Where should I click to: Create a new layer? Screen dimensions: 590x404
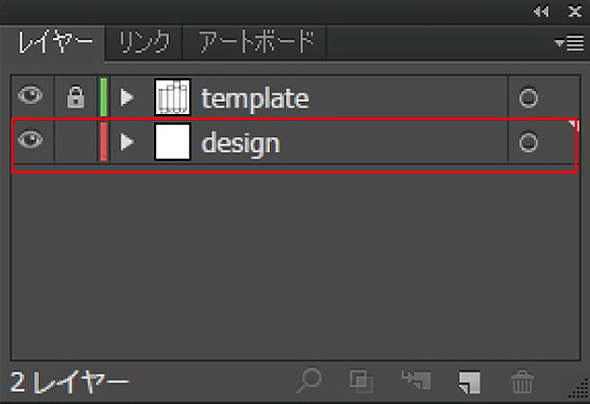point(470,382)
